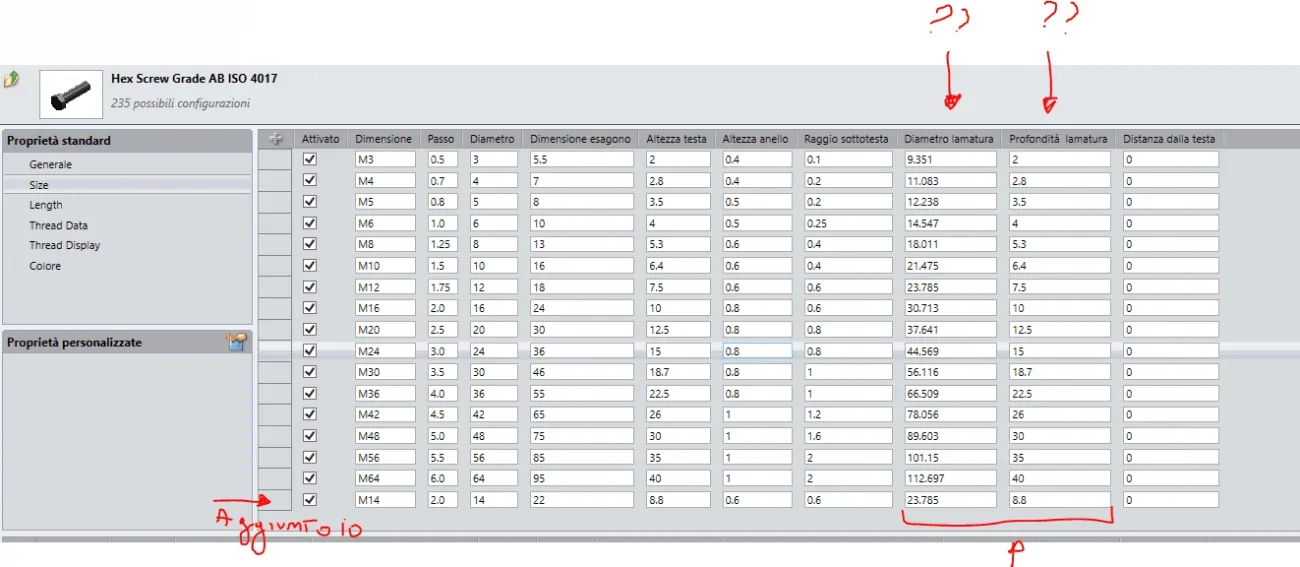The width and height of the screenshot is (1300, 567).
Task: Click the Dimensione esagono field of M30
Action: pyautogui.click(x=582, y=372)
